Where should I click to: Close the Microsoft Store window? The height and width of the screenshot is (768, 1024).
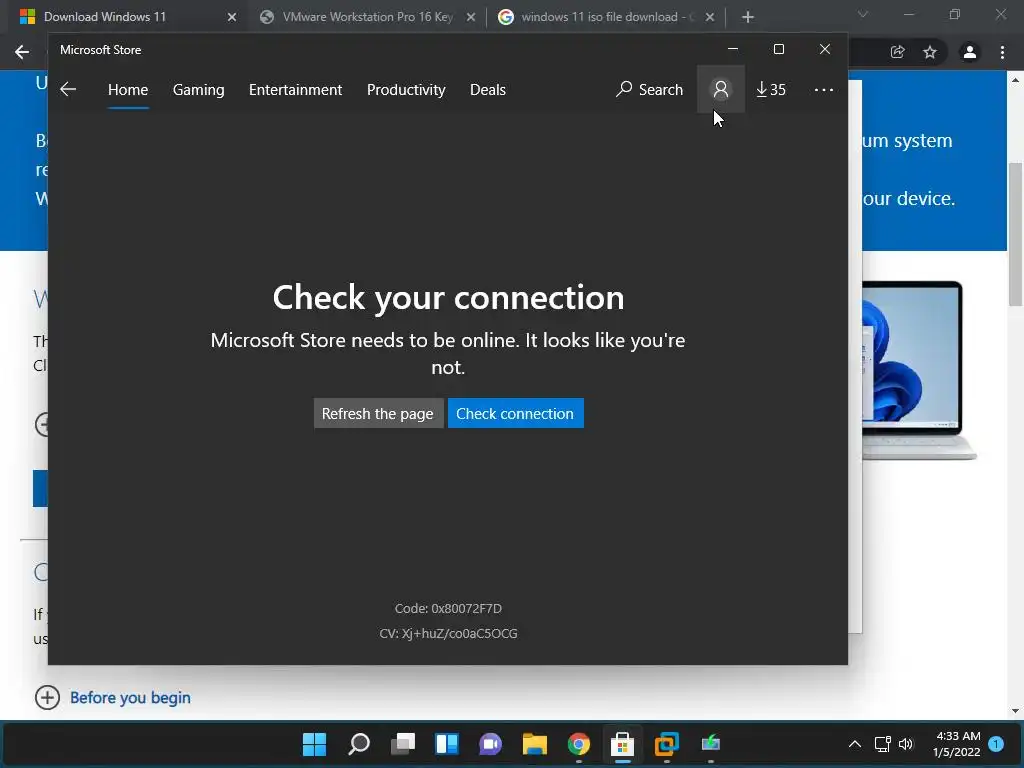[825, 49]
